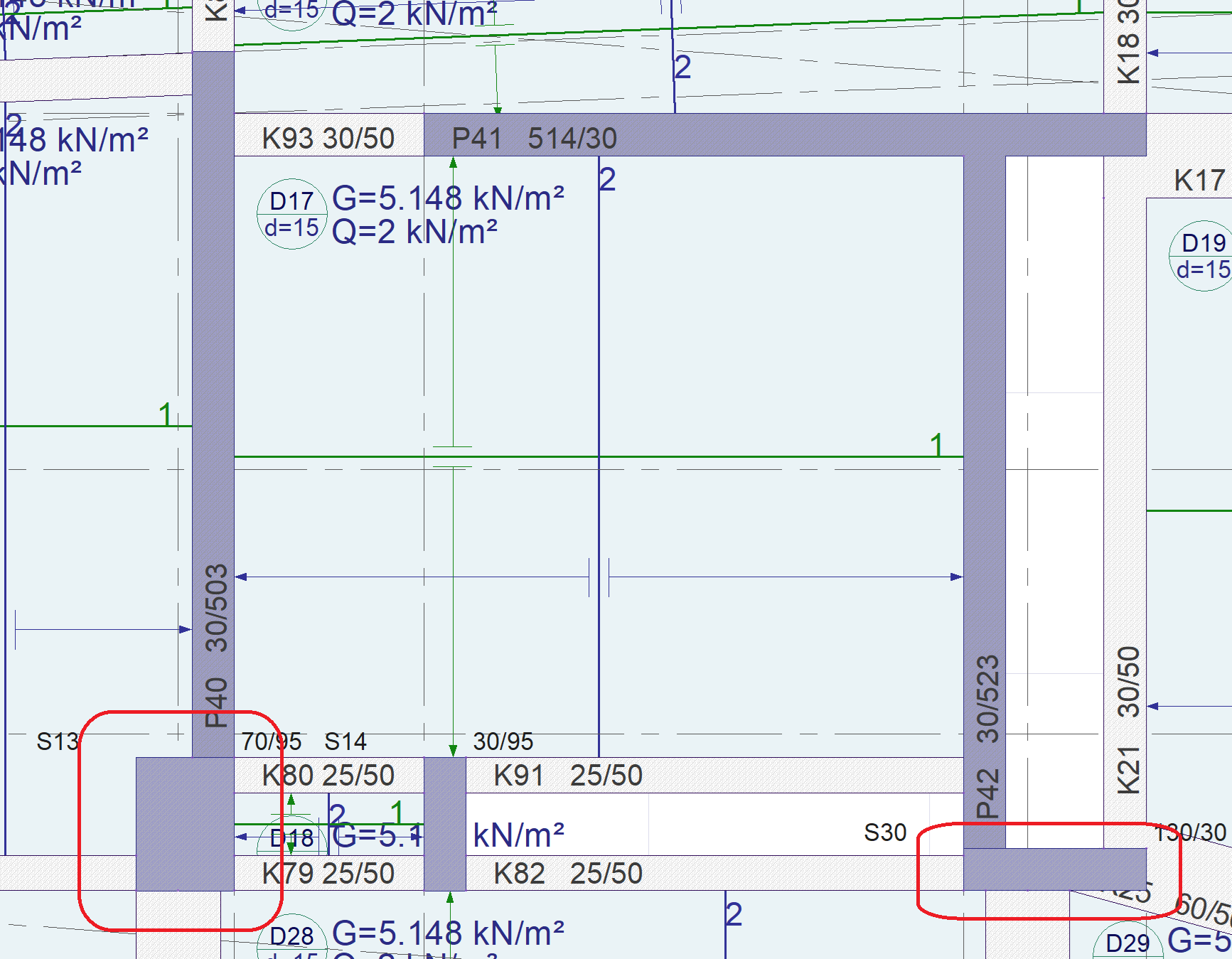Select the K79 25/50 beam label

coord(328,874)
